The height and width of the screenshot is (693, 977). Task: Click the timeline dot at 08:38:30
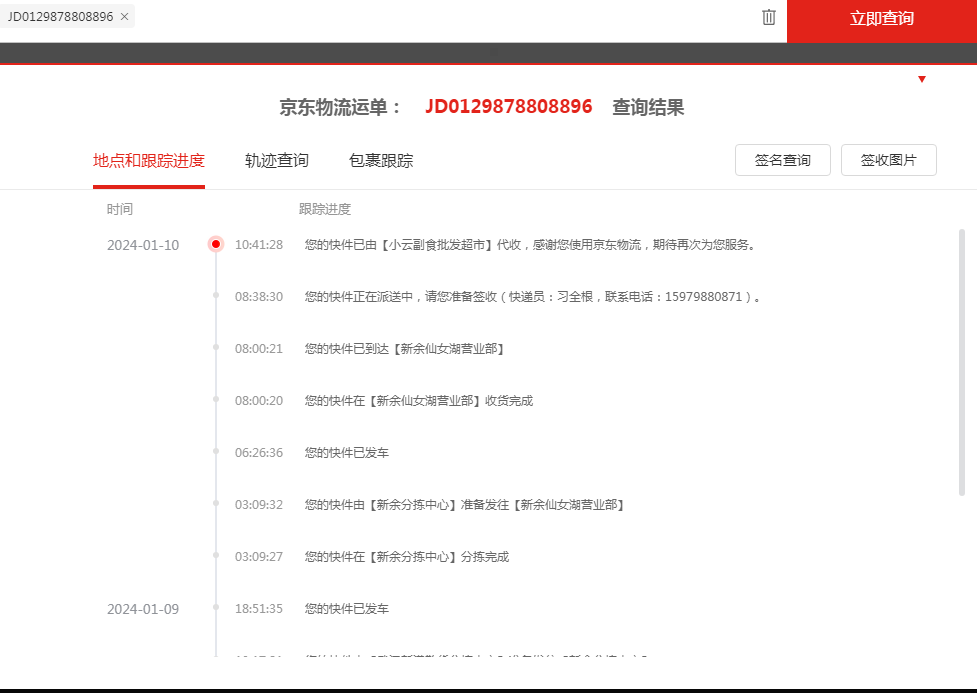(216, 295)
